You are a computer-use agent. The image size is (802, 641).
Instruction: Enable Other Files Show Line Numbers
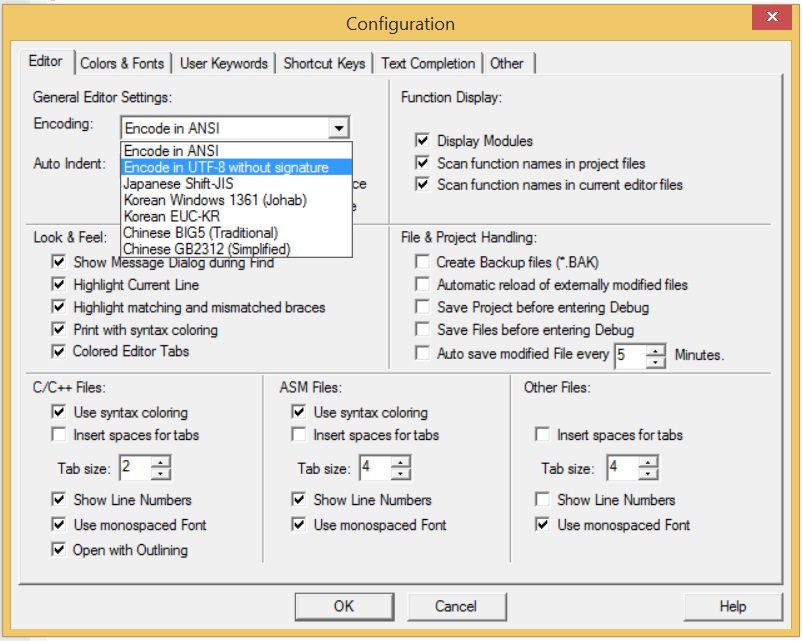click(x=542, y=499)
